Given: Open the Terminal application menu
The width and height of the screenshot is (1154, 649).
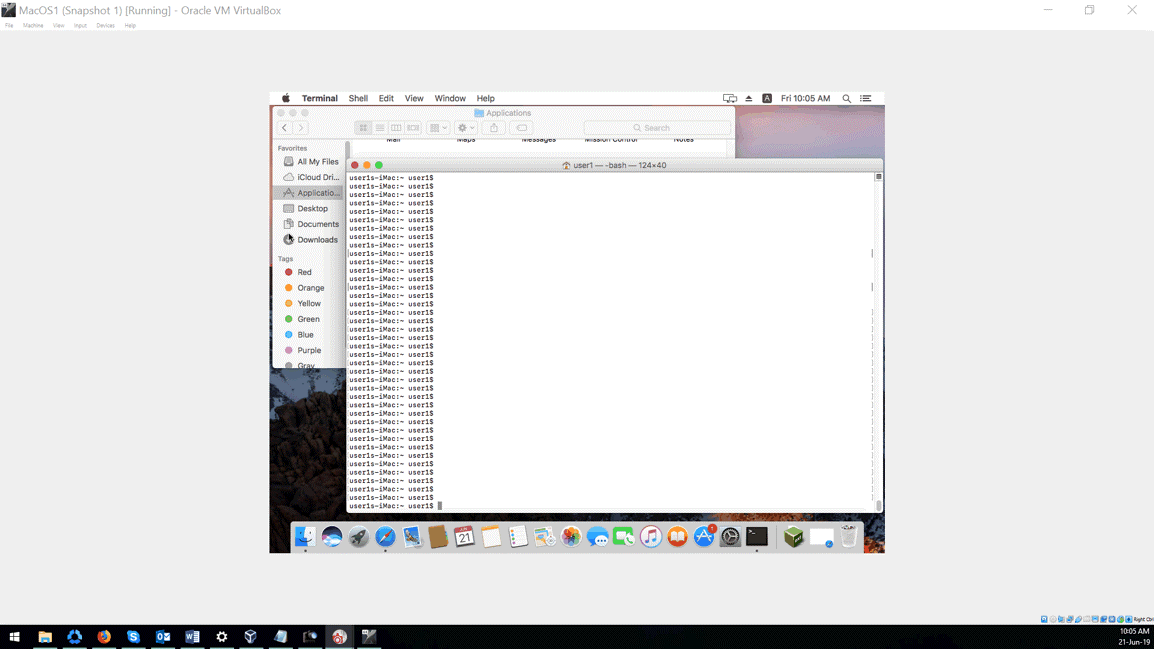Looking at the screenshot, I should coord(319,98).
